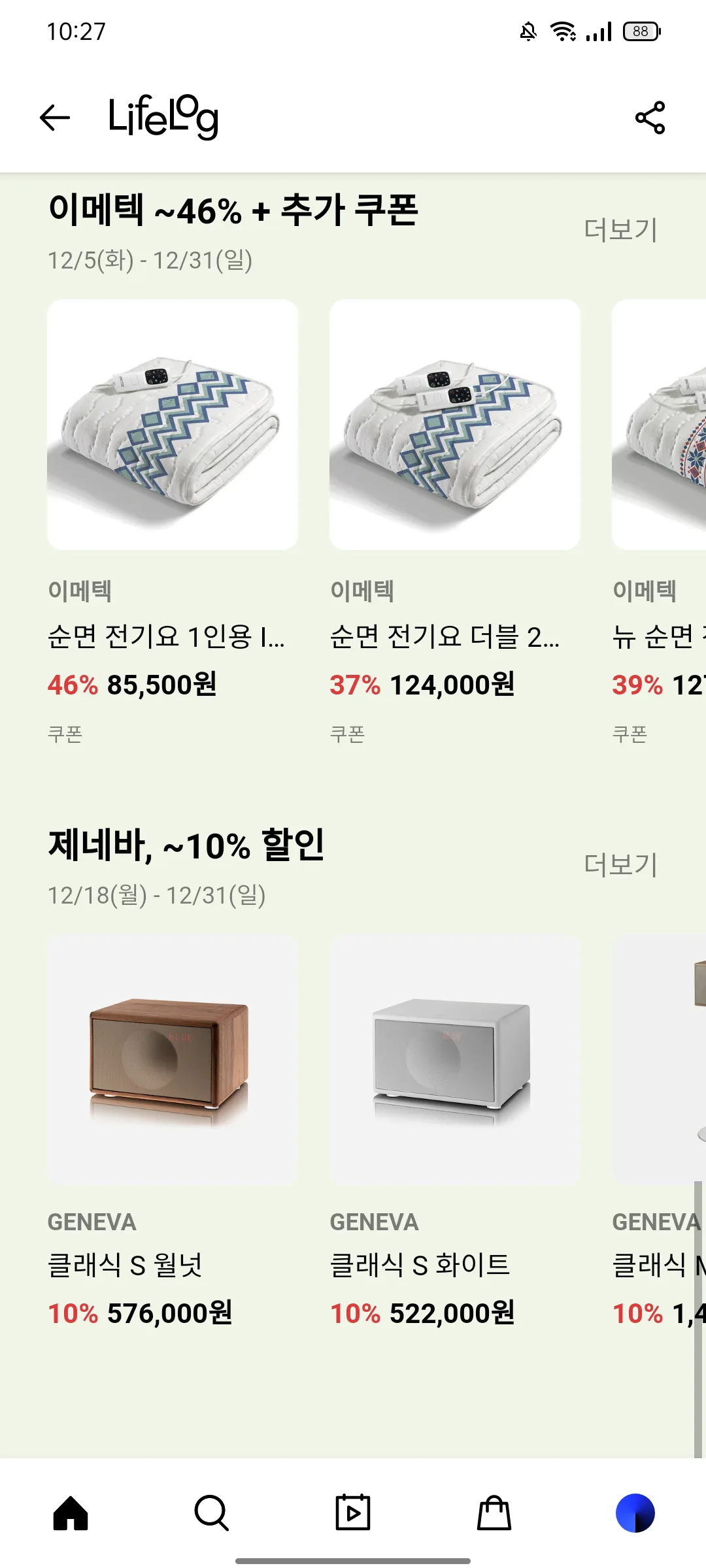Open the single-controller electric blanket thumbnail

[x=173, y=425]
